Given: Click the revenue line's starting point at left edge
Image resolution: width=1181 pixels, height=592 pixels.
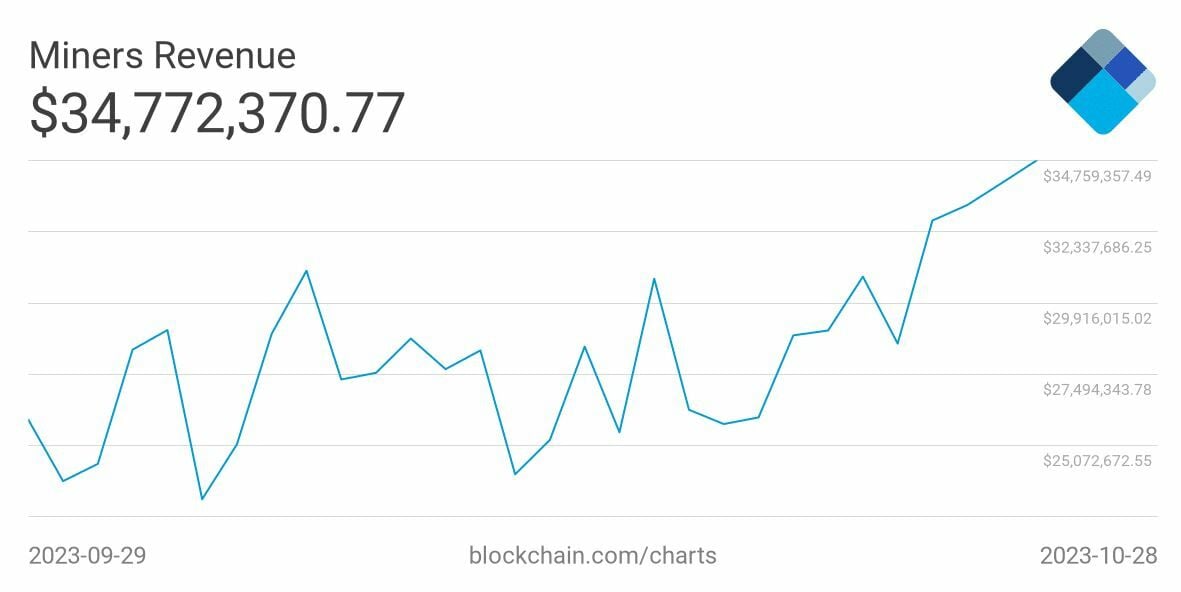Looking at the screenshot, I should click(29, 420).
